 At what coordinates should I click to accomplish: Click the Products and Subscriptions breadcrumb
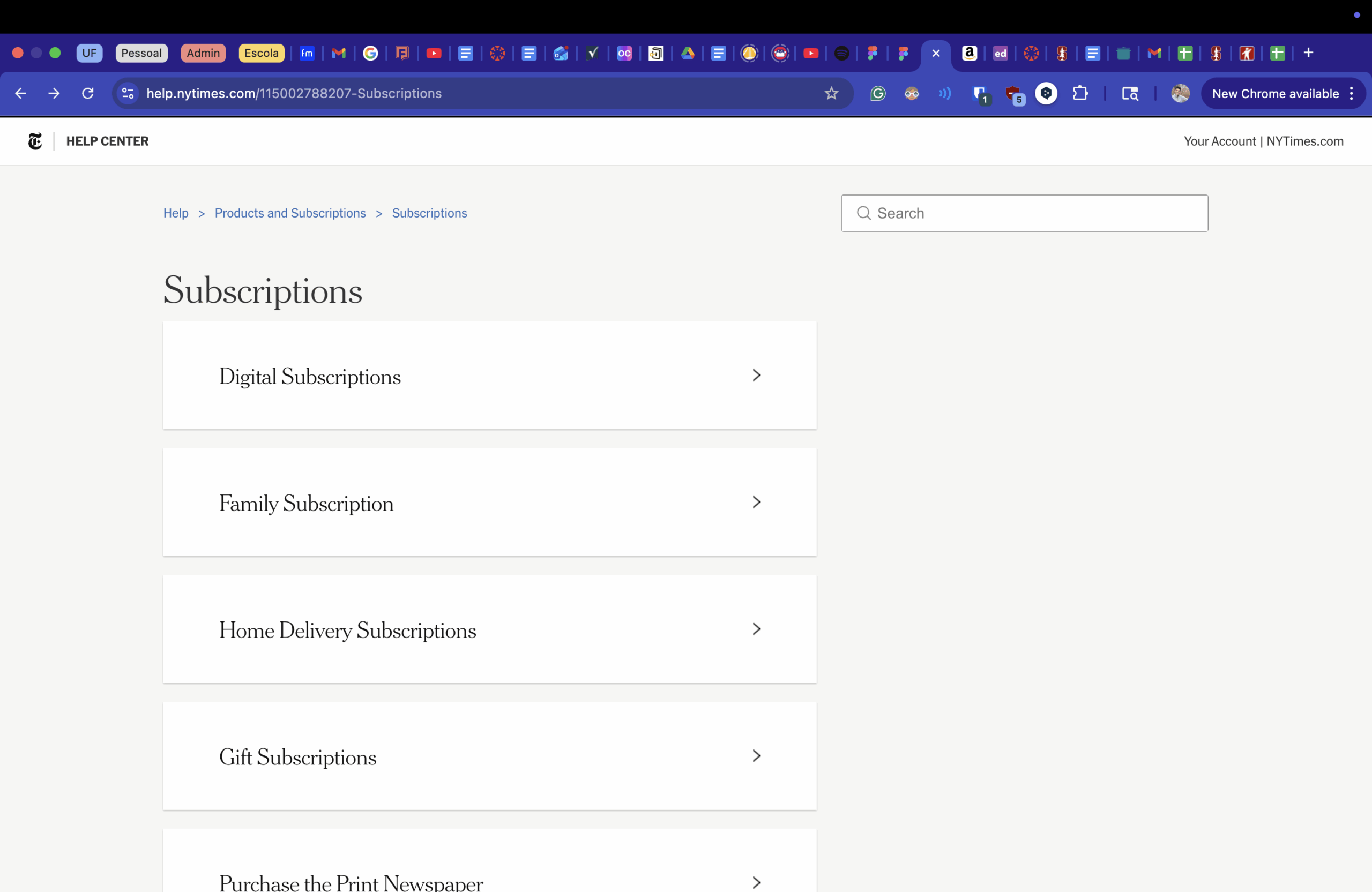pyautogui.click(x=290, y=213)
